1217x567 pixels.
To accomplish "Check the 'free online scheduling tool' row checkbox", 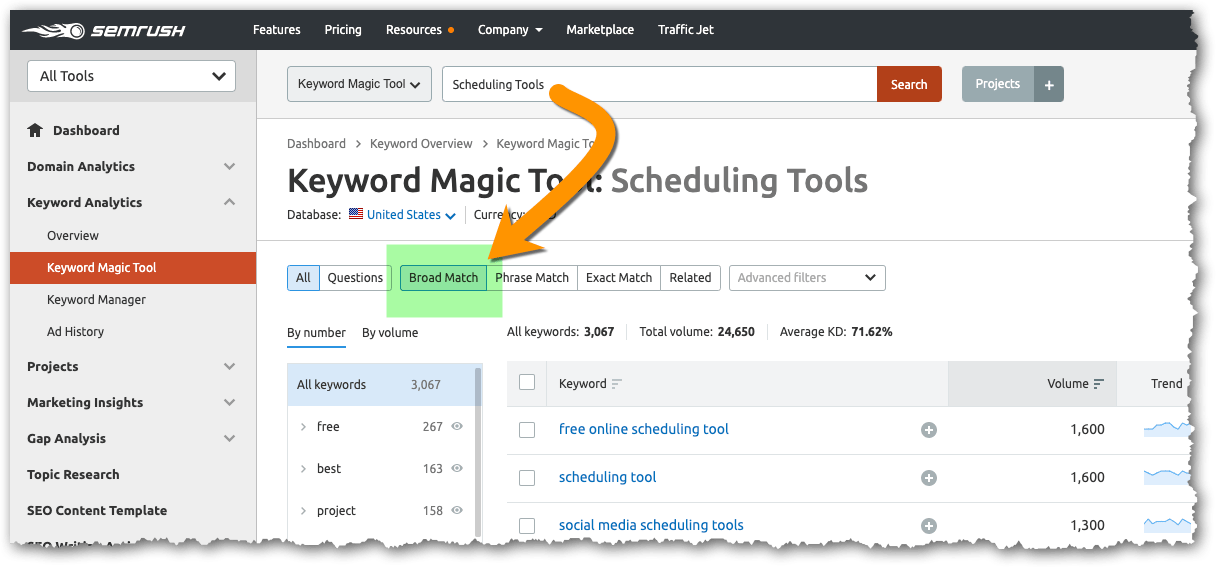I will tap(527, 430).
